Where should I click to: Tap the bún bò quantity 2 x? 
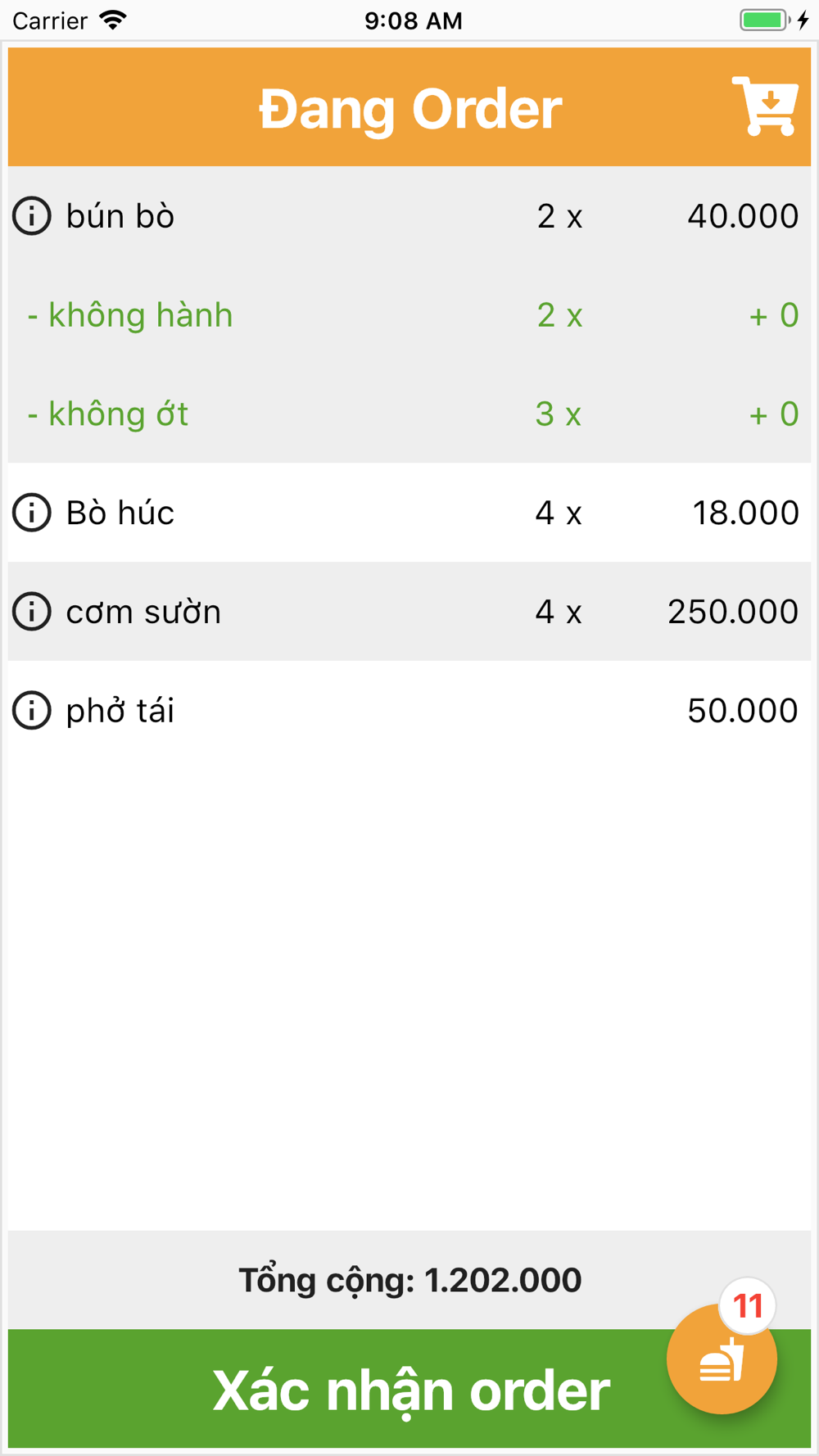click(x=559, y=216)
